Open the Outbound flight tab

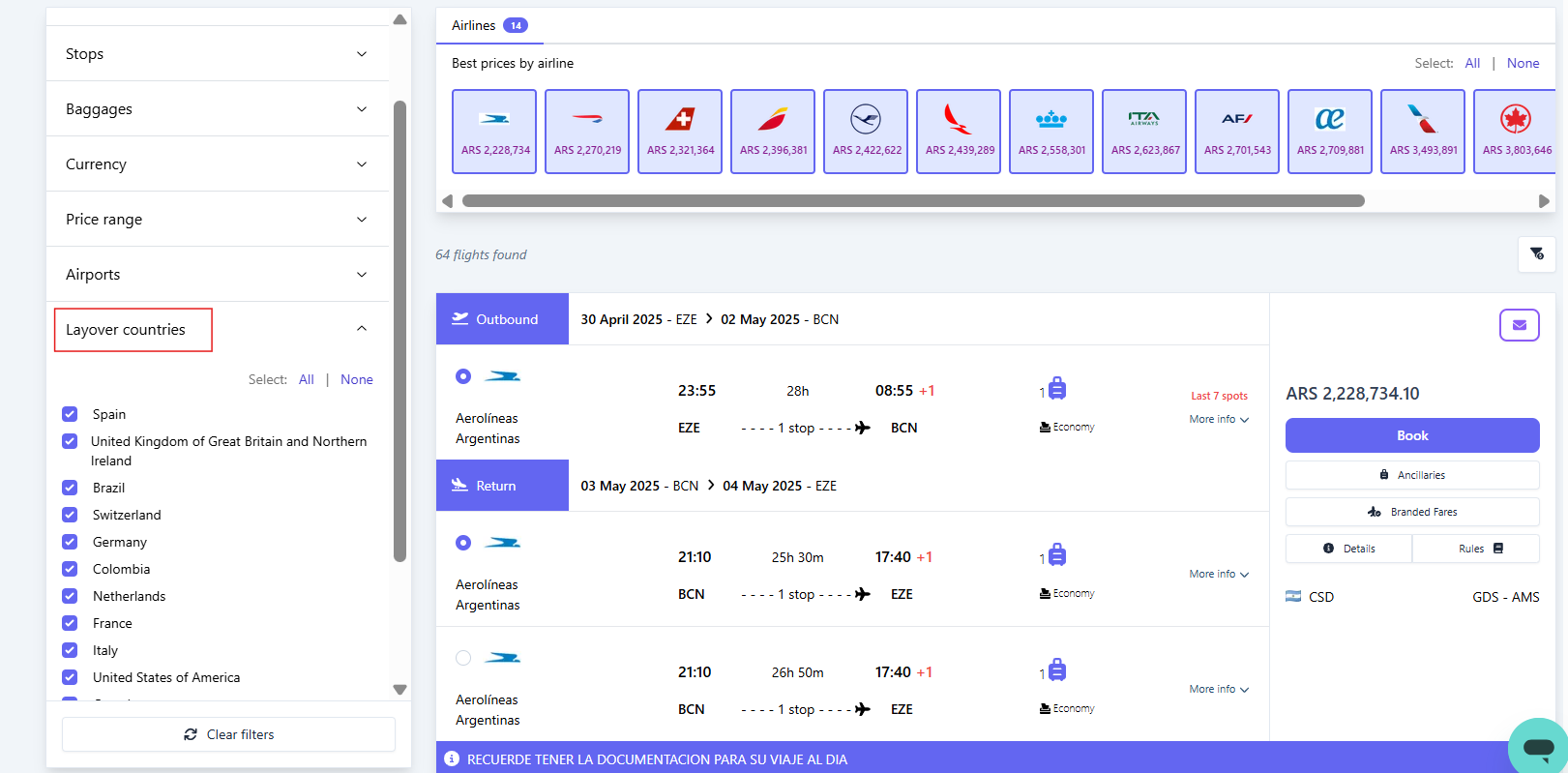[x=502, y=319]
